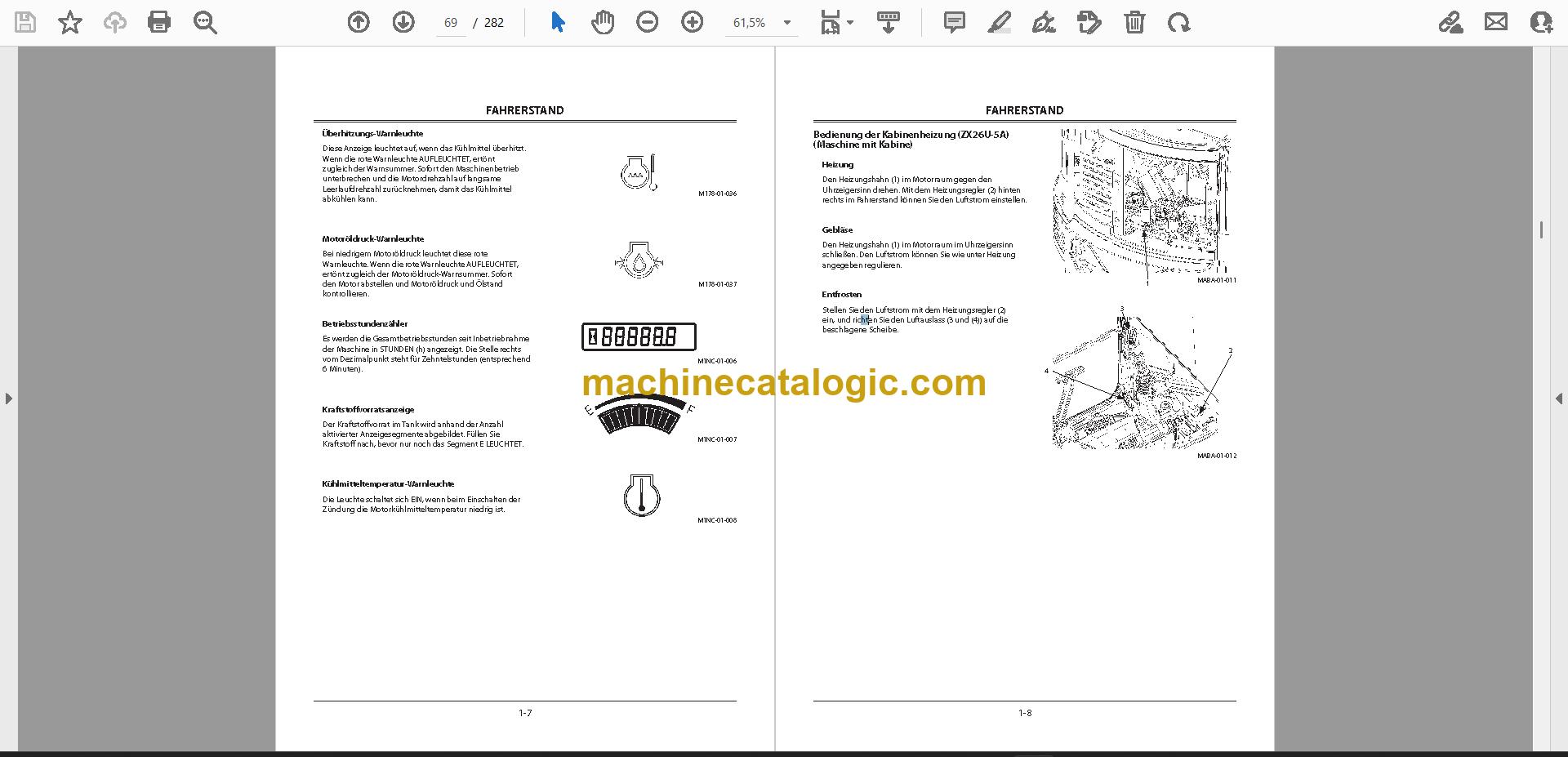Zoom out with the minus button
Screen dimensions: 1568x757
point(648,22)
